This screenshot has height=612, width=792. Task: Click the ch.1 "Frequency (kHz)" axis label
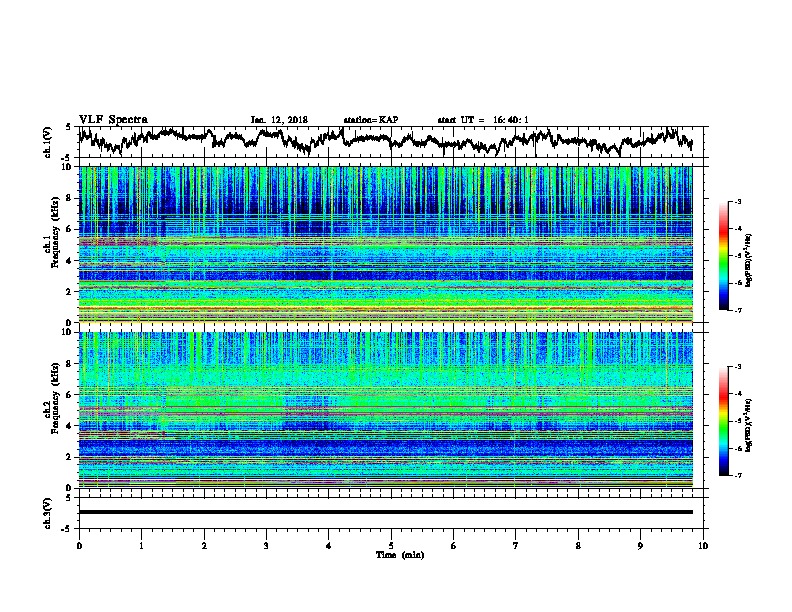pos(55,232)
